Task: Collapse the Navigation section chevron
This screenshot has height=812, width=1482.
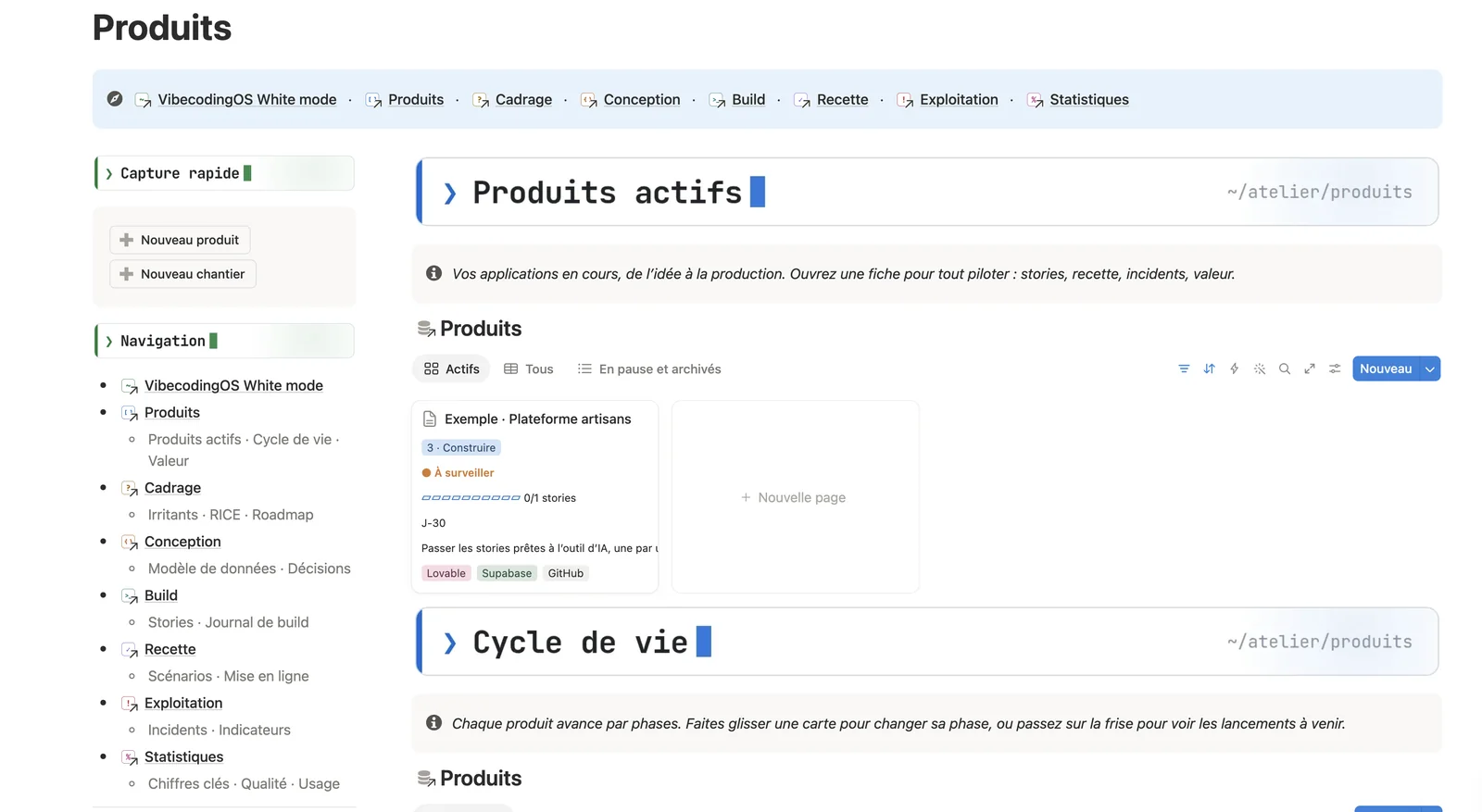Action: [x=109, y=341]
